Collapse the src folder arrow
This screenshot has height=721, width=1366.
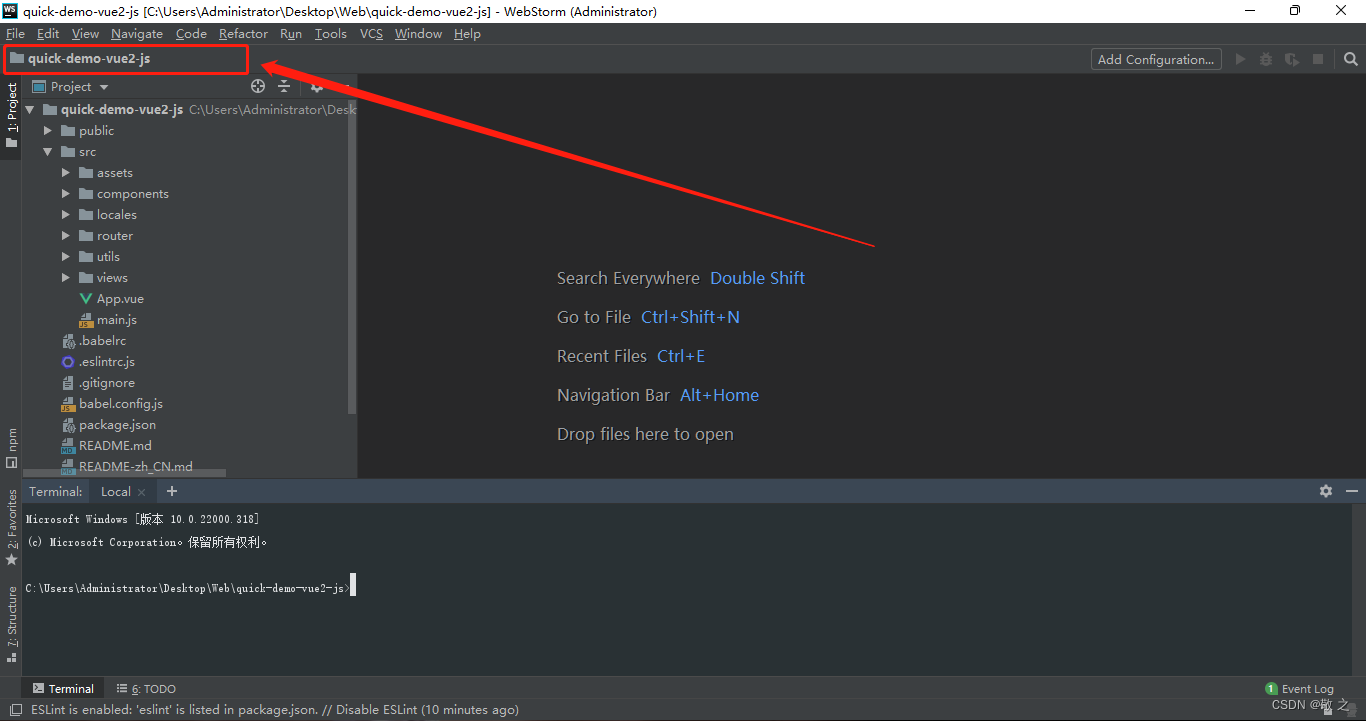tap(48, 152)
